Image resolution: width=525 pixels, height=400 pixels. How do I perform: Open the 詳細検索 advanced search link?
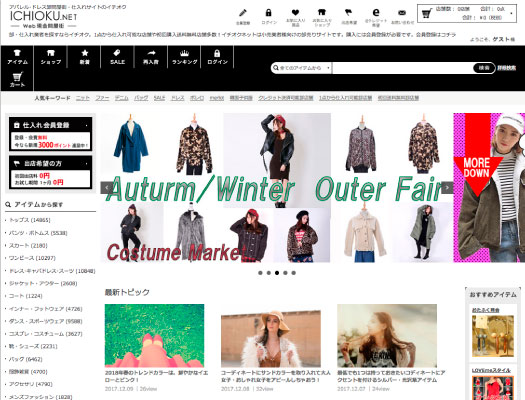tap(507, 68)
